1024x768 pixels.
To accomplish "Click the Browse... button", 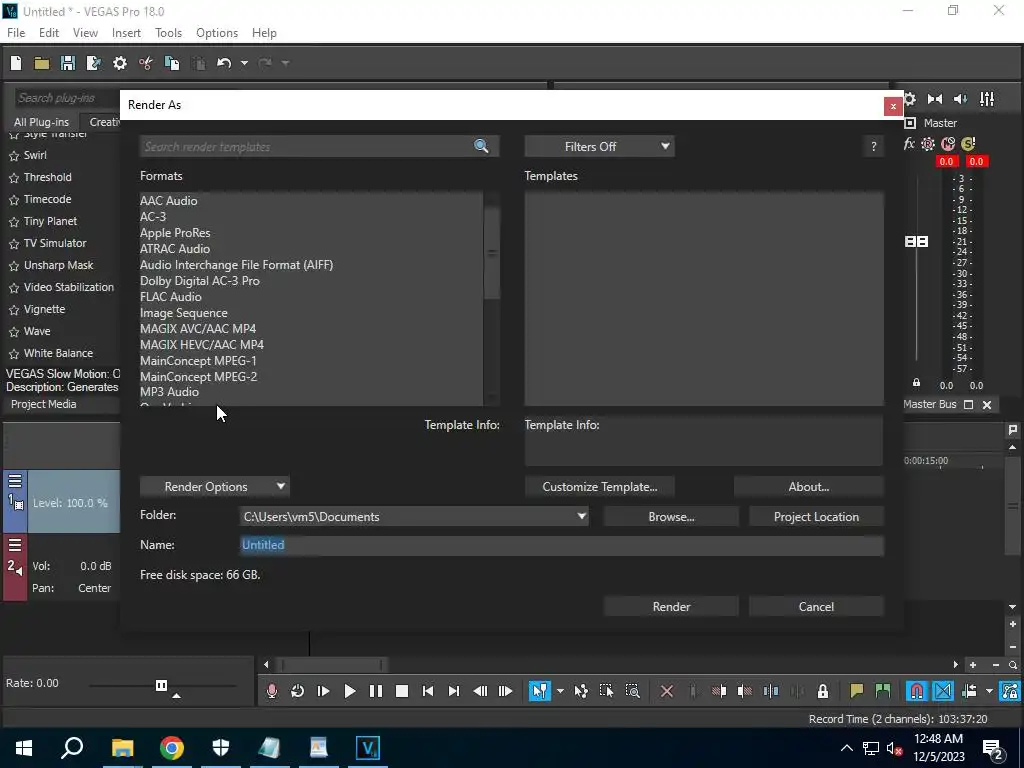I will tap(671, 517).
